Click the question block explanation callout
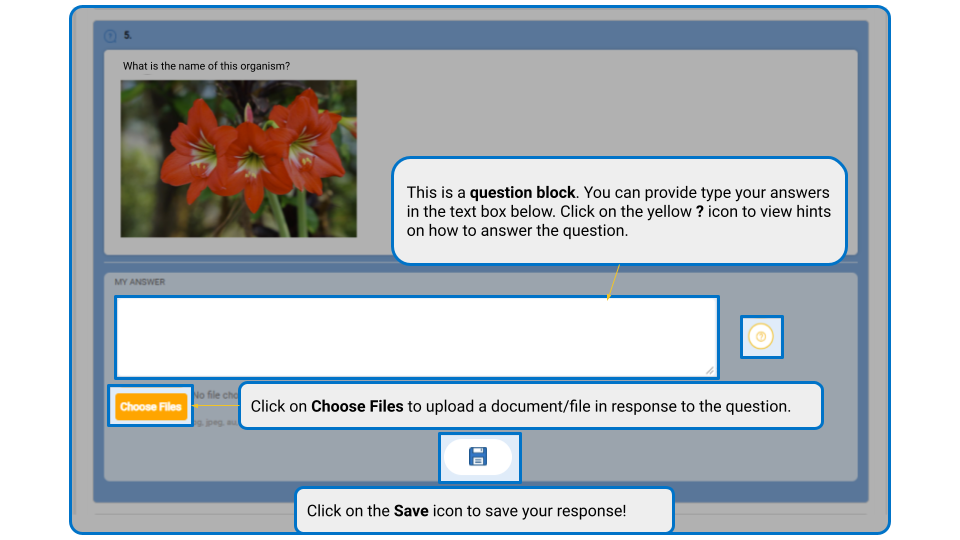960x540 pixels. coord(619,211)
